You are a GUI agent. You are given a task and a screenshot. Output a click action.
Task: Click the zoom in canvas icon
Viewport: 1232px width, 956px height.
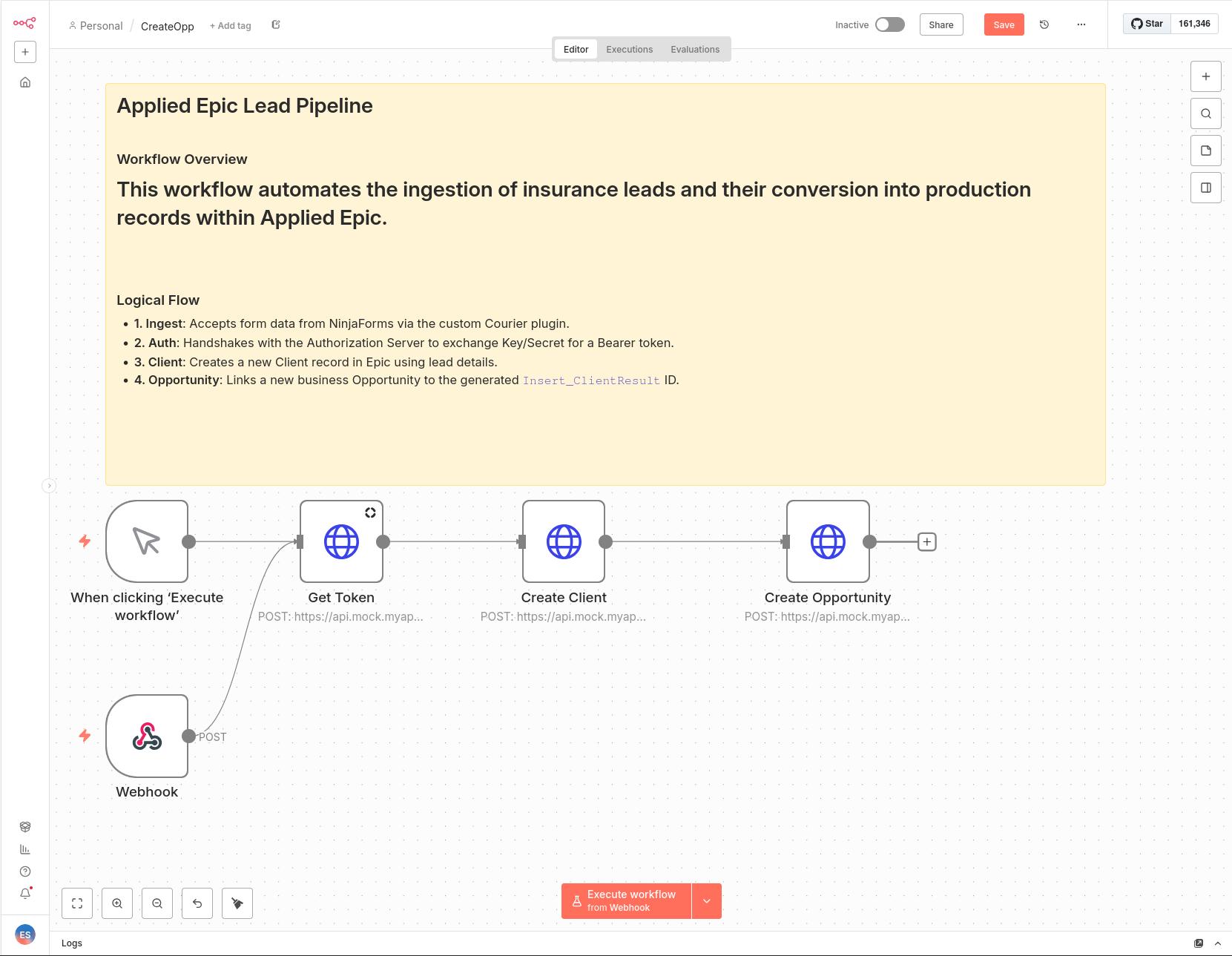coord(117,903)
